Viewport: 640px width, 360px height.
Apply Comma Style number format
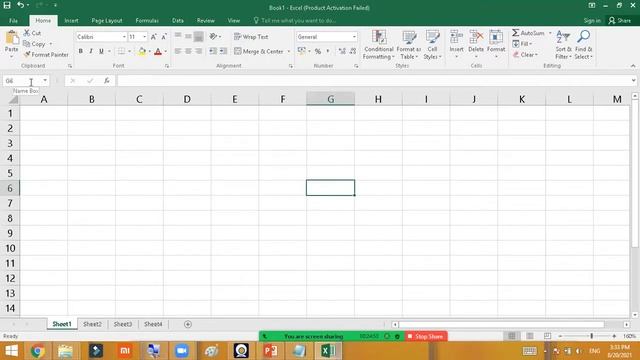[x=328, y=51]
